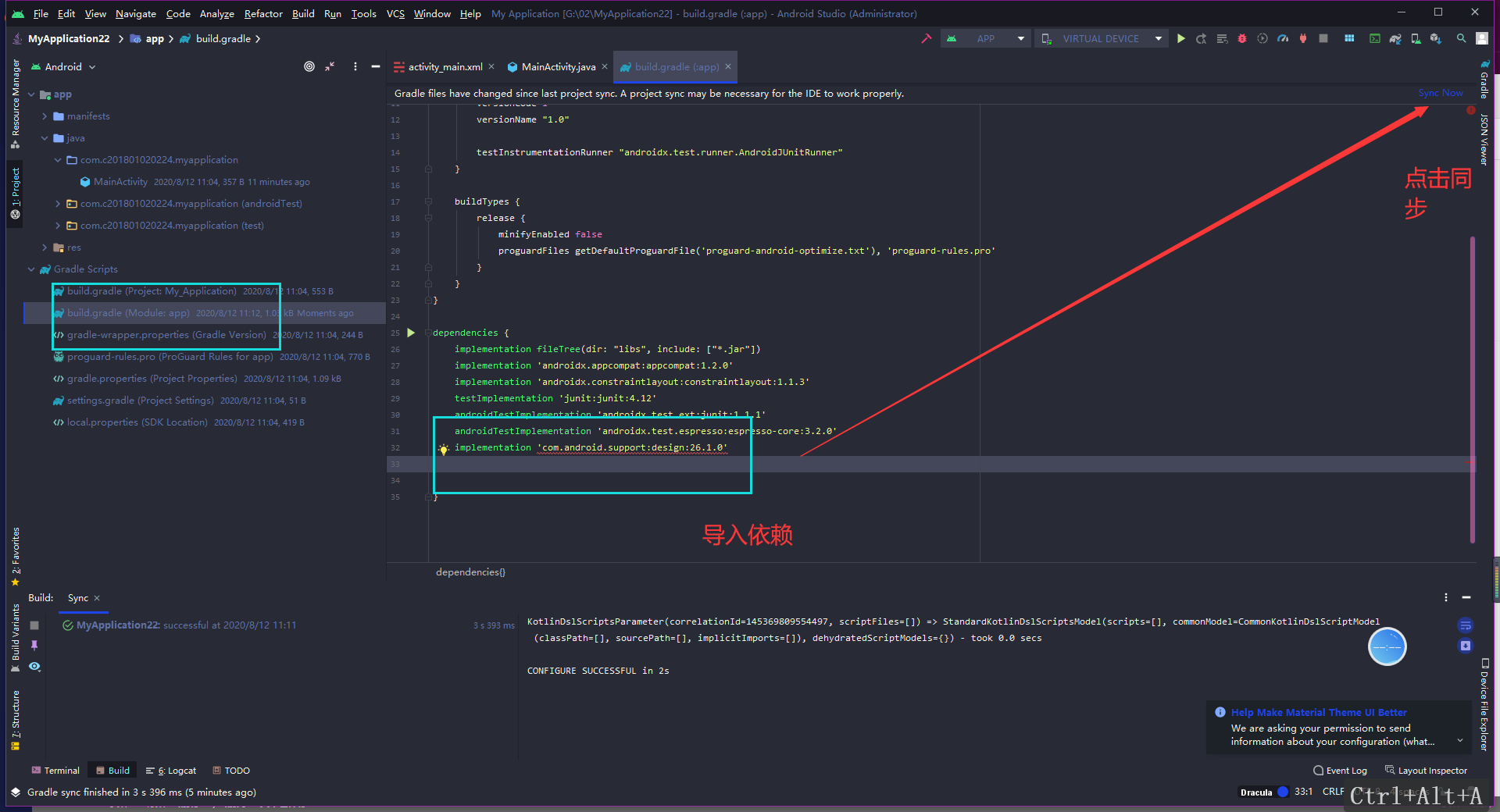
Task: Toggle Project tool window side tab
Action: (16, 194)
